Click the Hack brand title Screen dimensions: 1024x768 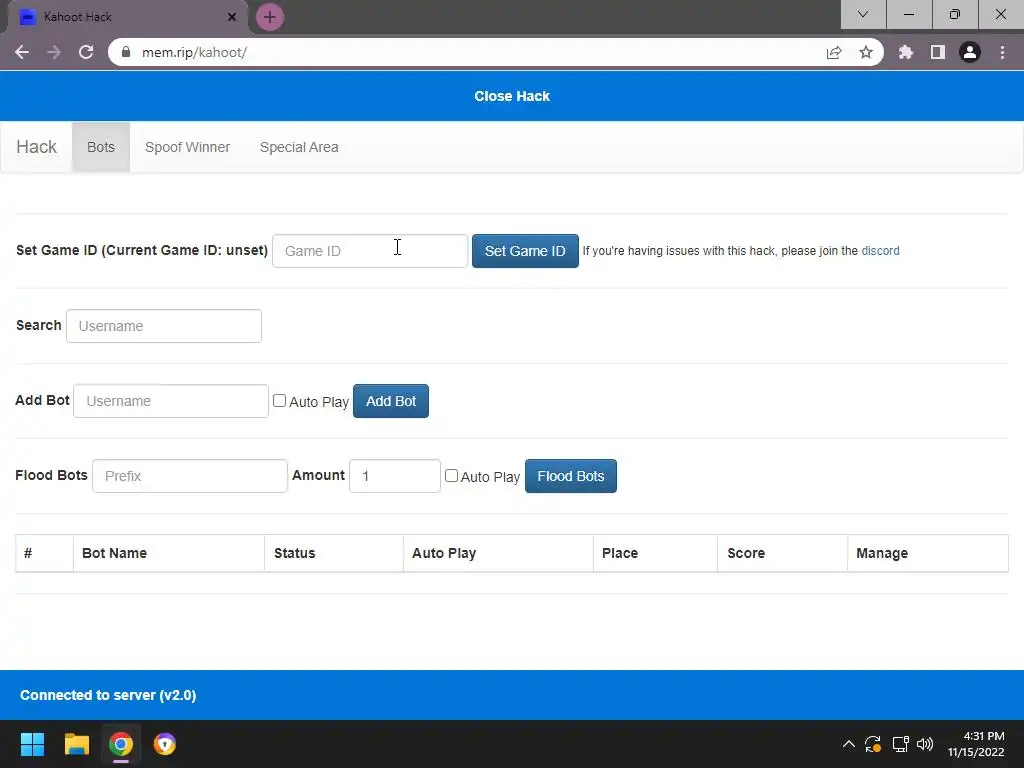[x=37, y=147]
